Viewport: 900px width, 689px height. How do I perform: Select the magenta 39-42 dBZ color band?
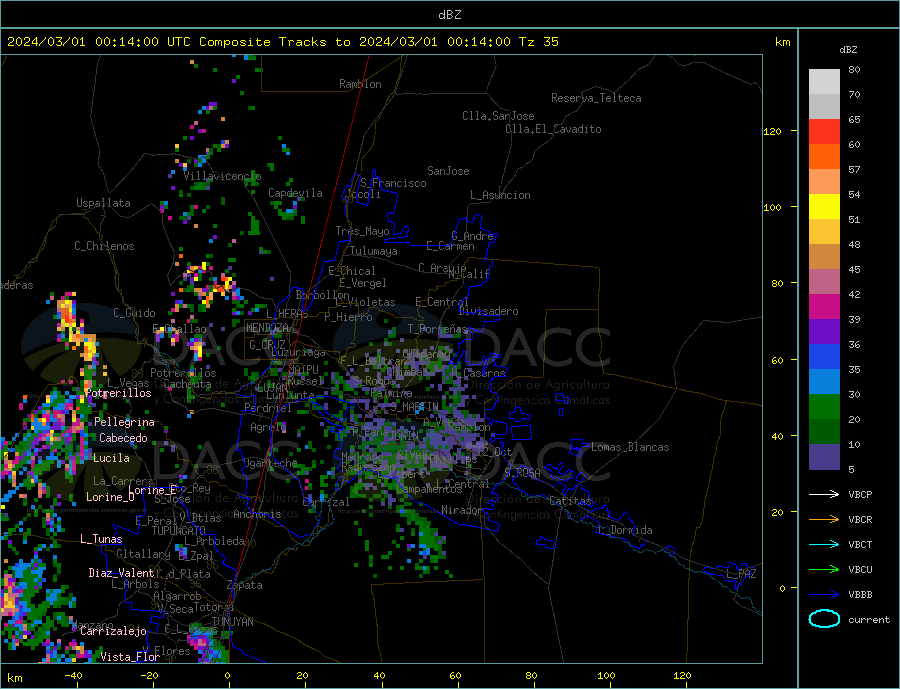824,307
